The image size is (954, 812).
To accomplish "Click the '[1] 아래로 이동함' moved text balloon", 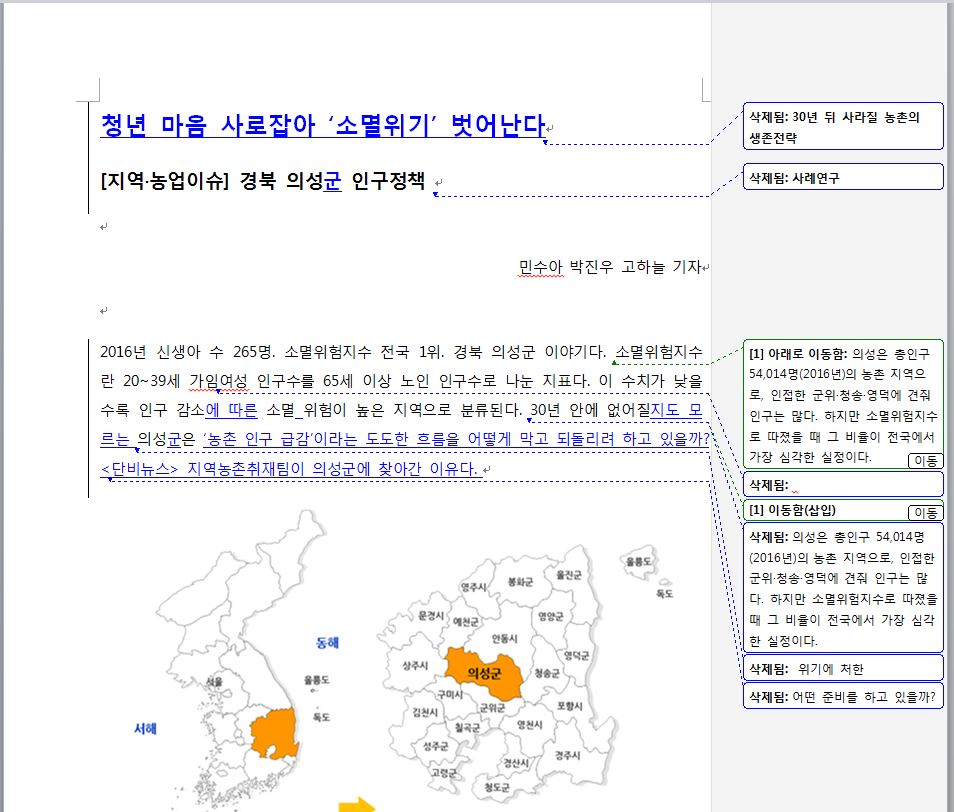I will click(842, 400).
